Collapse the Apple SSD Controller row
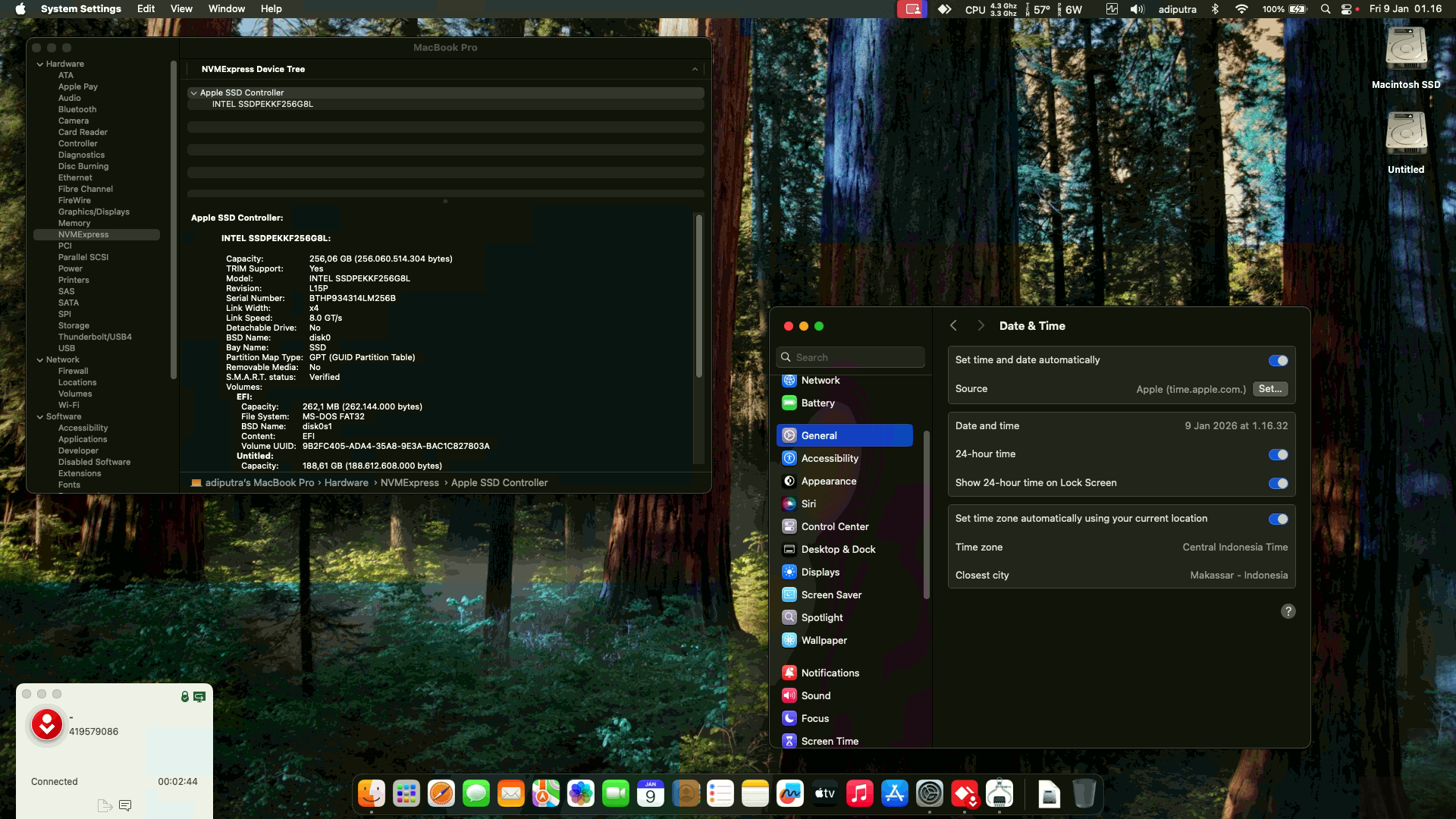Screen dimensions: 1456x819 point(194,93)
